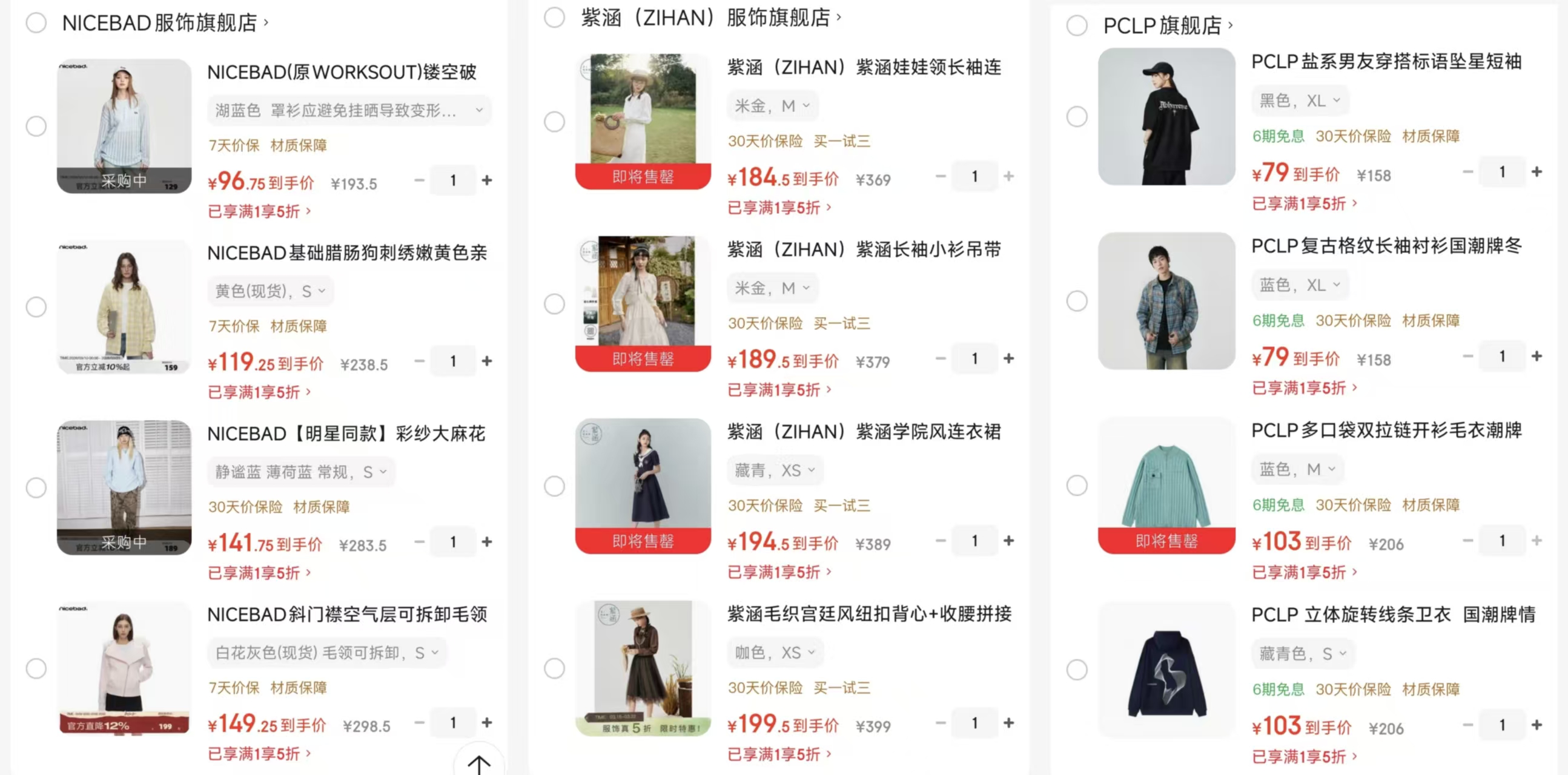This screenshot has height=775, width=1568.
Task: Increase quantity of PCLP 复古格纹 shirt
Action: [x=1537, y=357]
